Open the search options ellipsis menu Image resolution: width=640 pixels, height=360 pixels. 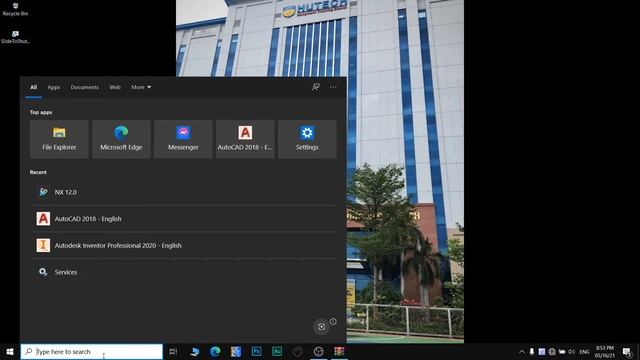[x=333, y=87]
